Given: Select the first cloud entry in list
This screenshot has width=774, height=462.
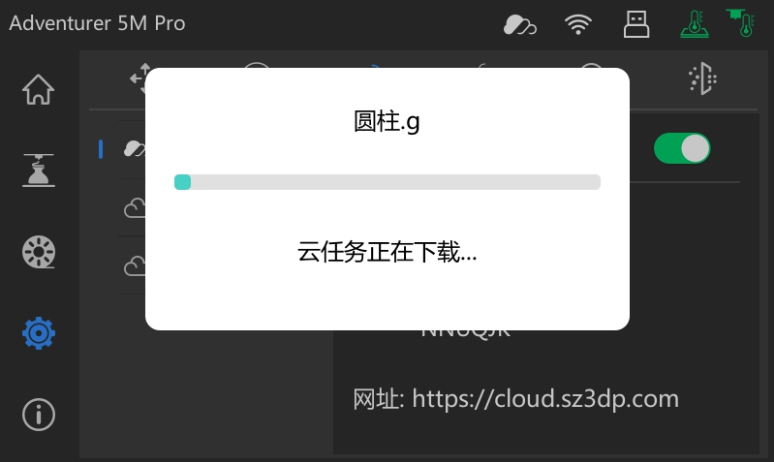Looking at the screenshot, I should [x=132, y=149].
